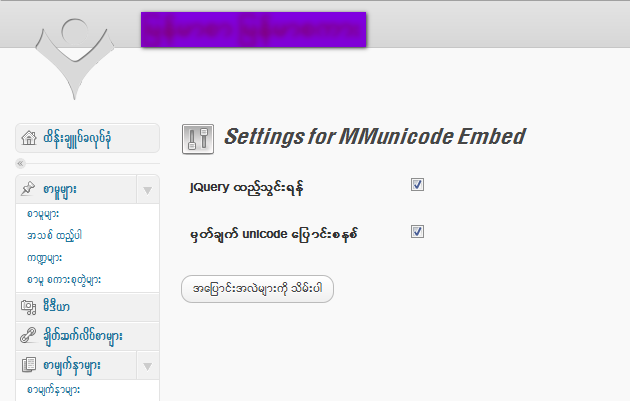Click the dashboard home icon in sidebar
Screen dimensions: 630x401
pos(29,138)
